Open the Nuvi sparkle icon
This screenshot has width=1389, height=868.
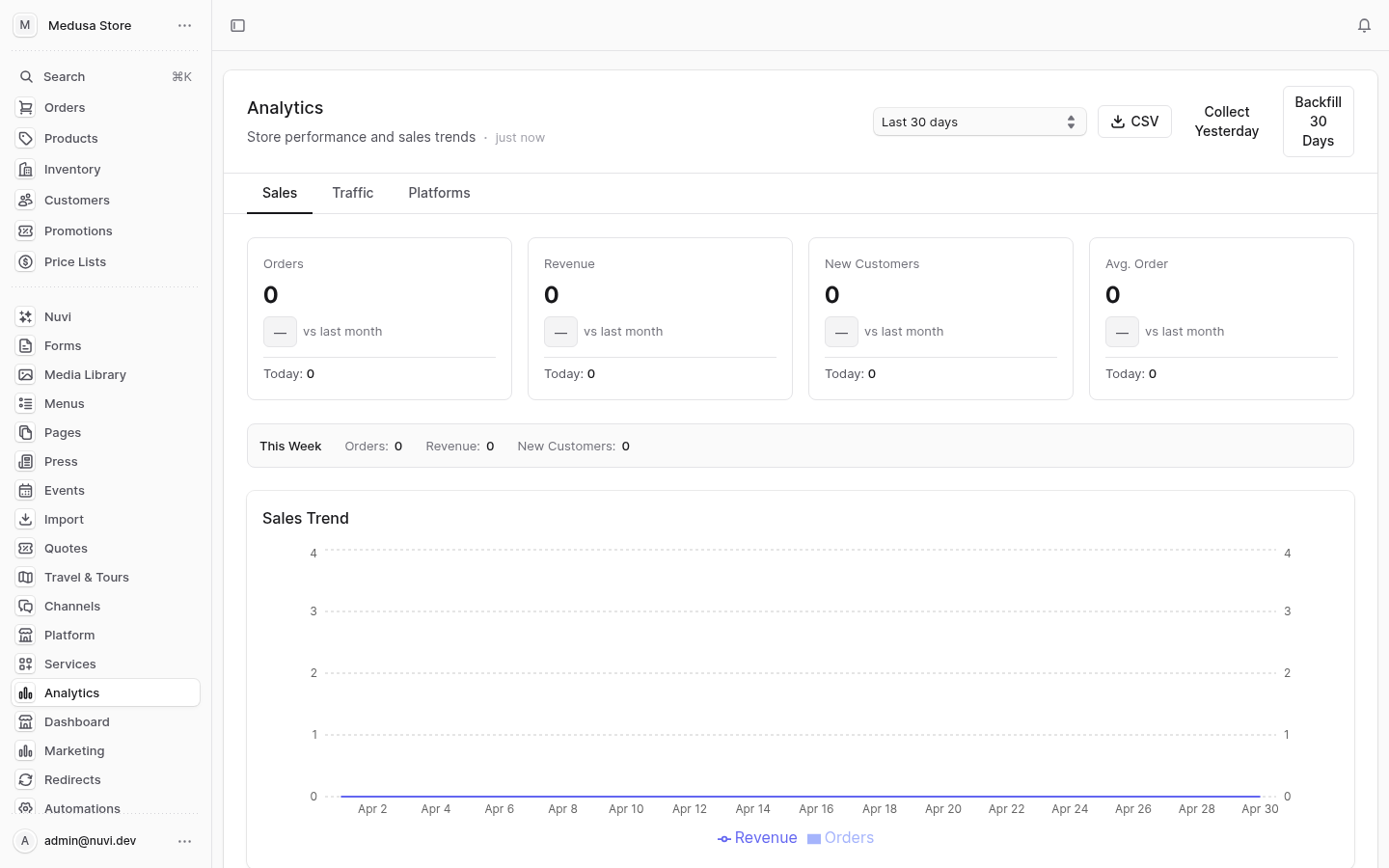point(26,316)
